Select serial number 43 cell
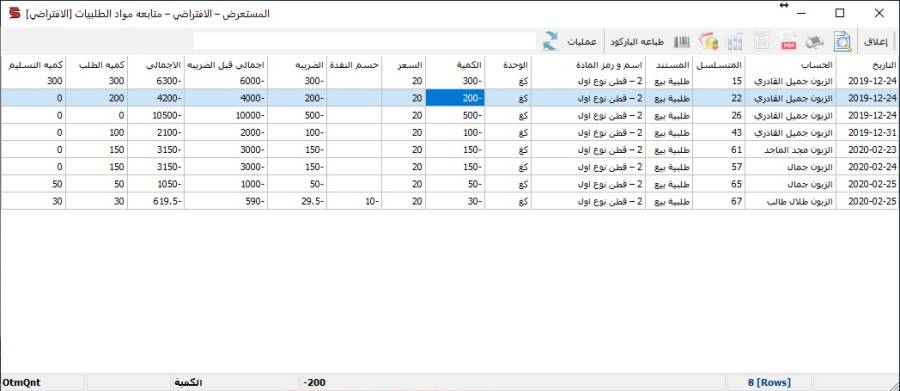The image size is (900, 391). [719, 133]
